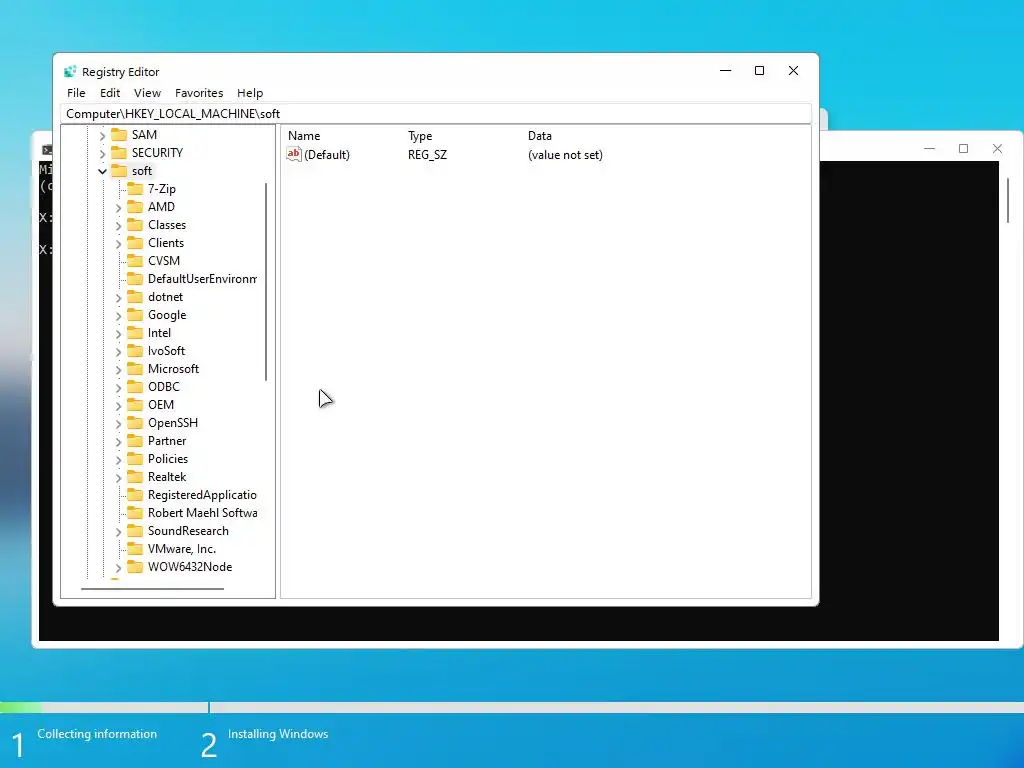Image resolution: width=1024 pixels, height=768 pixels.
Task: Select the soft folder icon
Action: (x=119, y=170)
